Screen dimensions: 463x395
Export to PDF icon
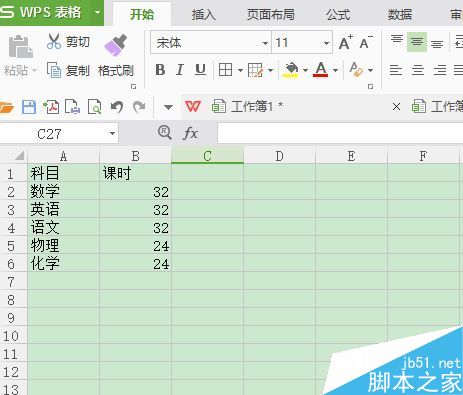click(51, 107)
